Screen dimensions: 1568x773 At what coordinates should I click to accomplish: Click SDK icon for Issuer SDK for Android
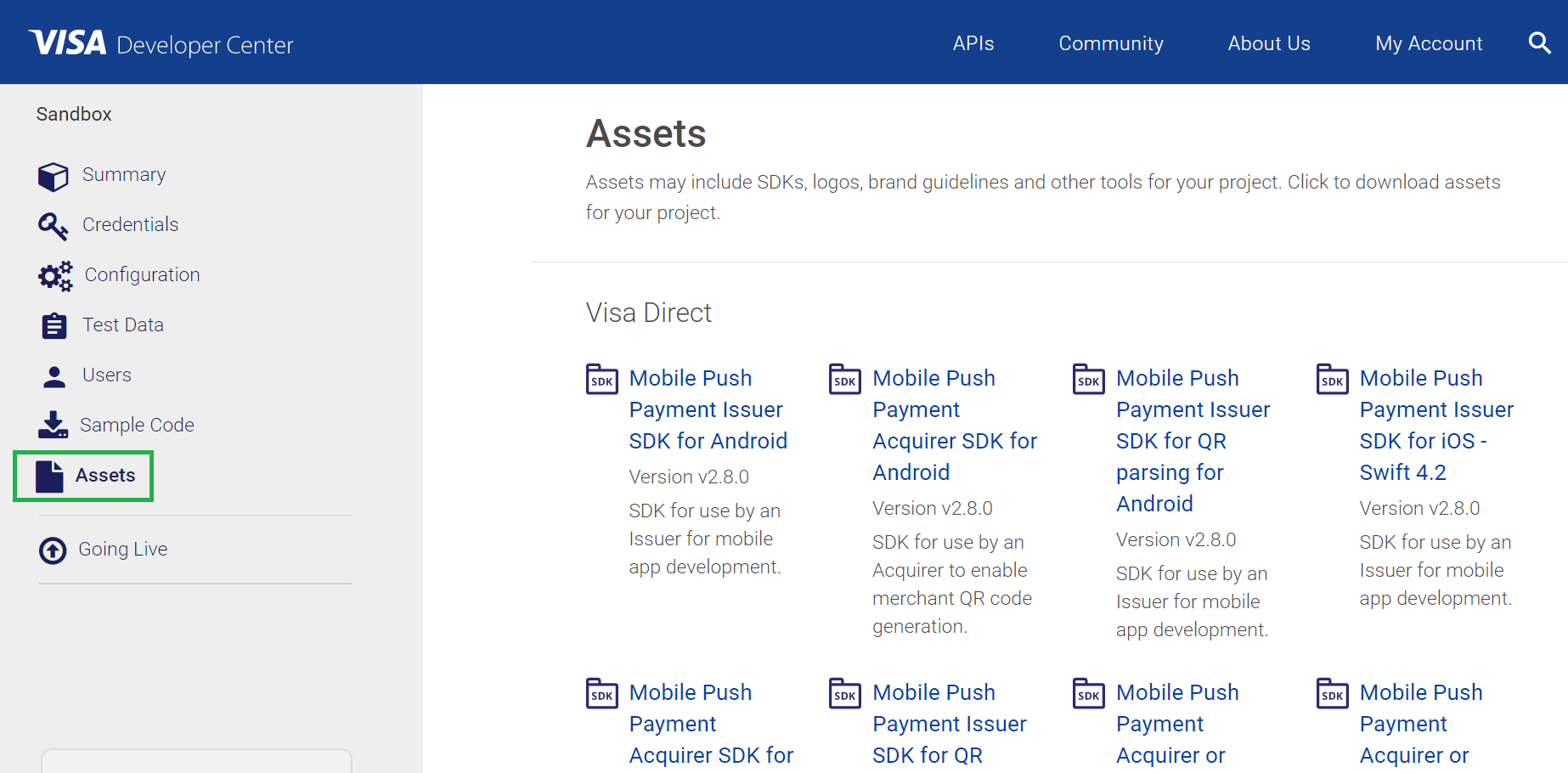602,379
